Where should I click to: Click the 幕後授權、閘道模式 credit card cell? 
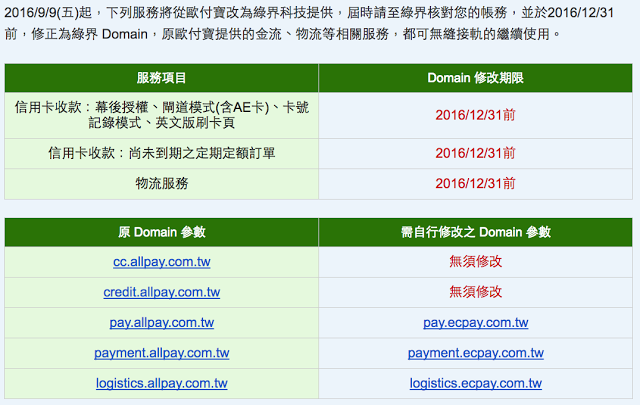[x=162, y=115]
